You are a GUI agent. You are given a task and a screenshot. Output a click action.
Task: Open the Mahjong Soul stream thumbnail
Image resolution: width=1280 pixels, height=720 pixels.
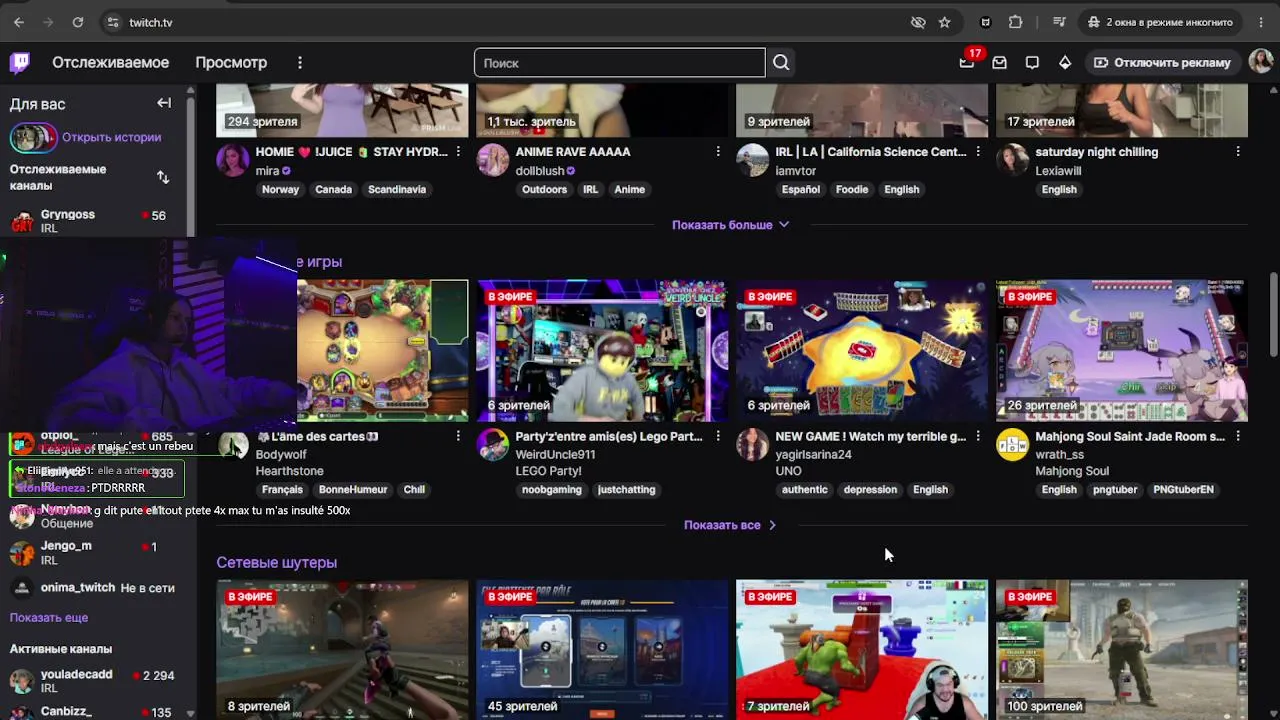(x=1122, y=351)
